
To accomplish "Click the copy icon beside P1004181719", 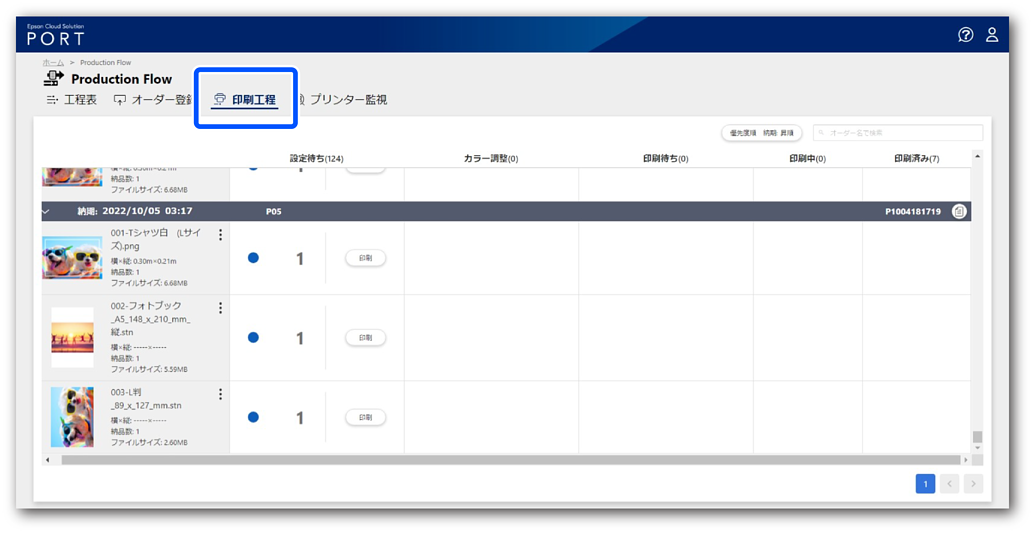I will [x=959, y=212].
